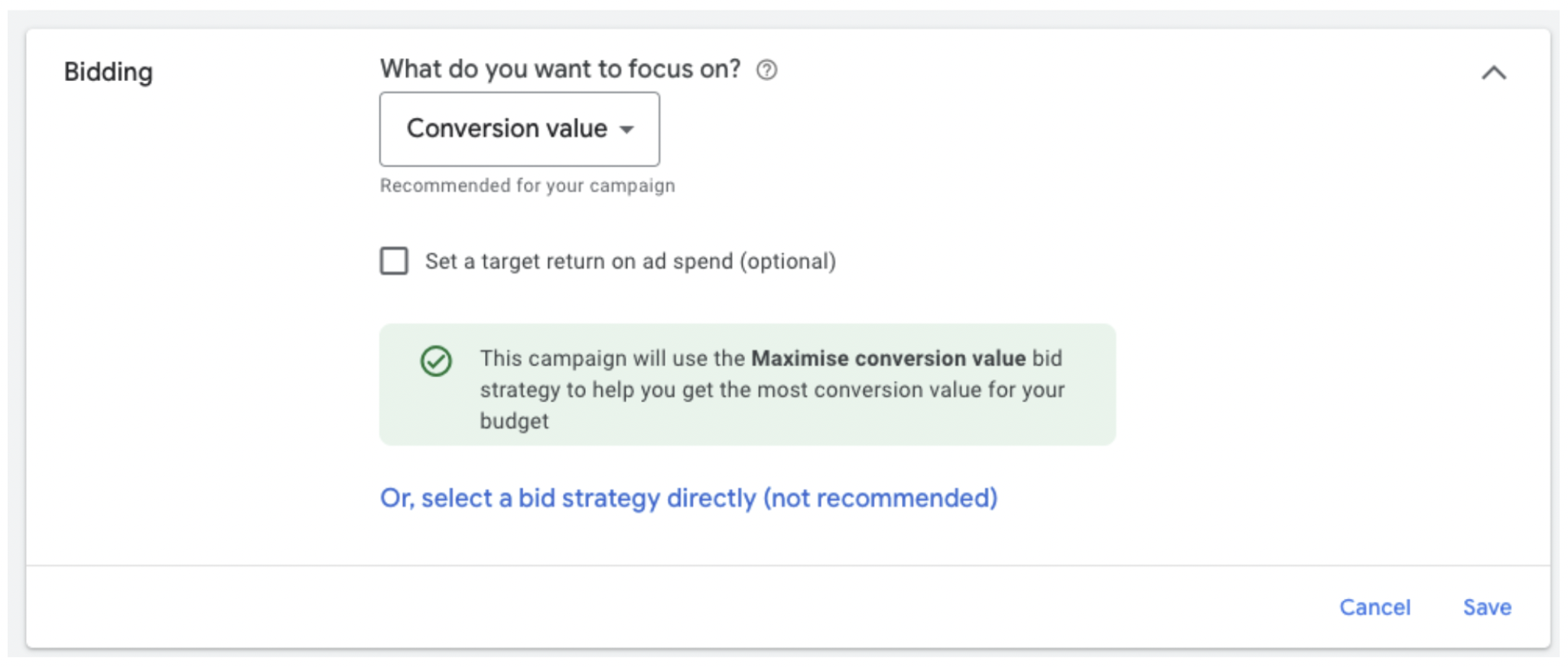1568x667 pixels.
Task: Click the "What do you want to focus on?" label
Action: 560,70
